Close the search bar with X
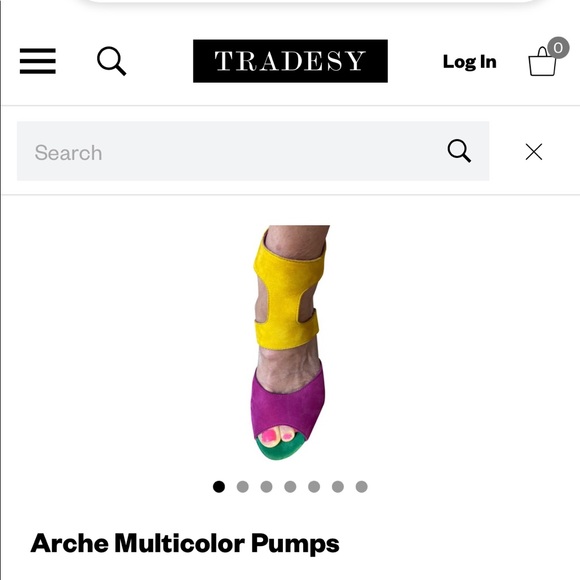The height and width of the screenshot is (580, 580). pyautogui.click(x=534, y=152)
